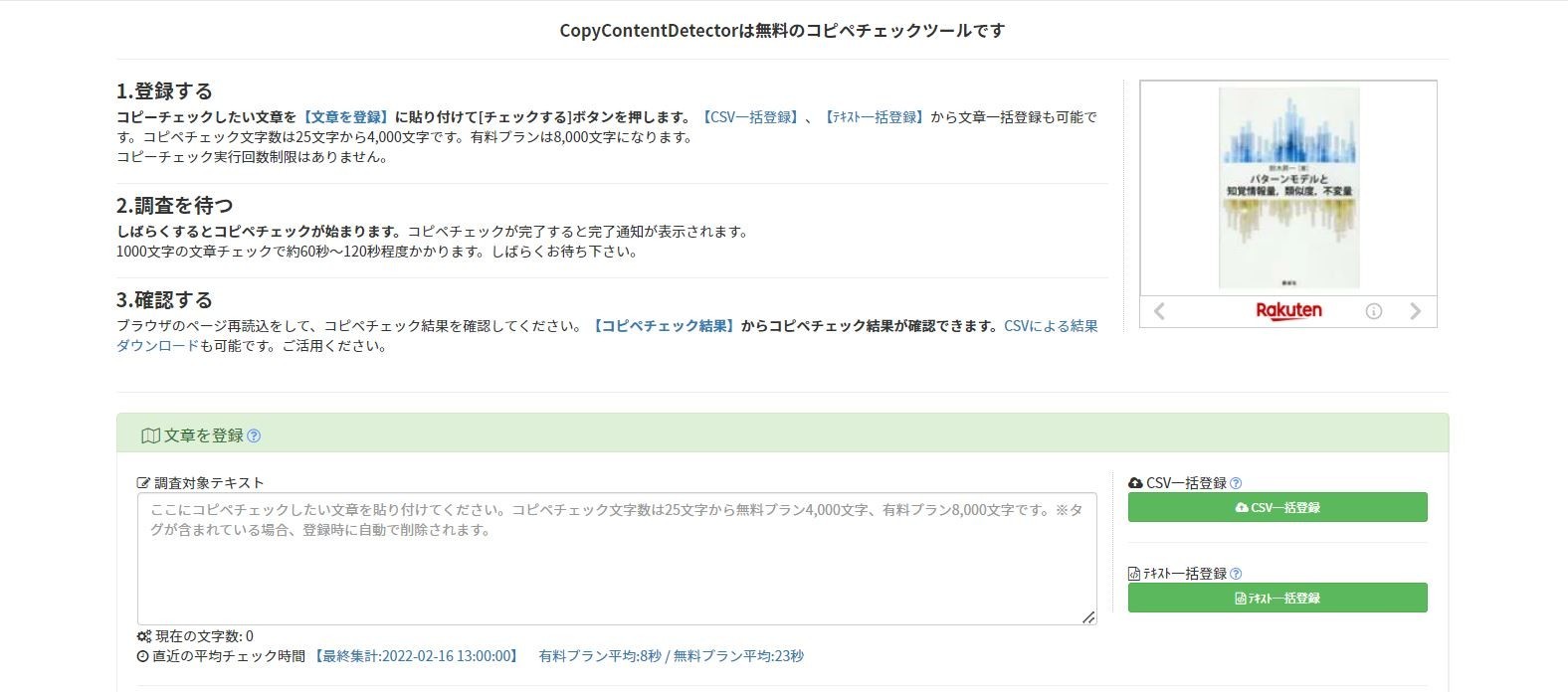This screenshot has width=1568, height=692.
Task: Go to previous ad with the left arrow
Action: (x=1159, y=311)
